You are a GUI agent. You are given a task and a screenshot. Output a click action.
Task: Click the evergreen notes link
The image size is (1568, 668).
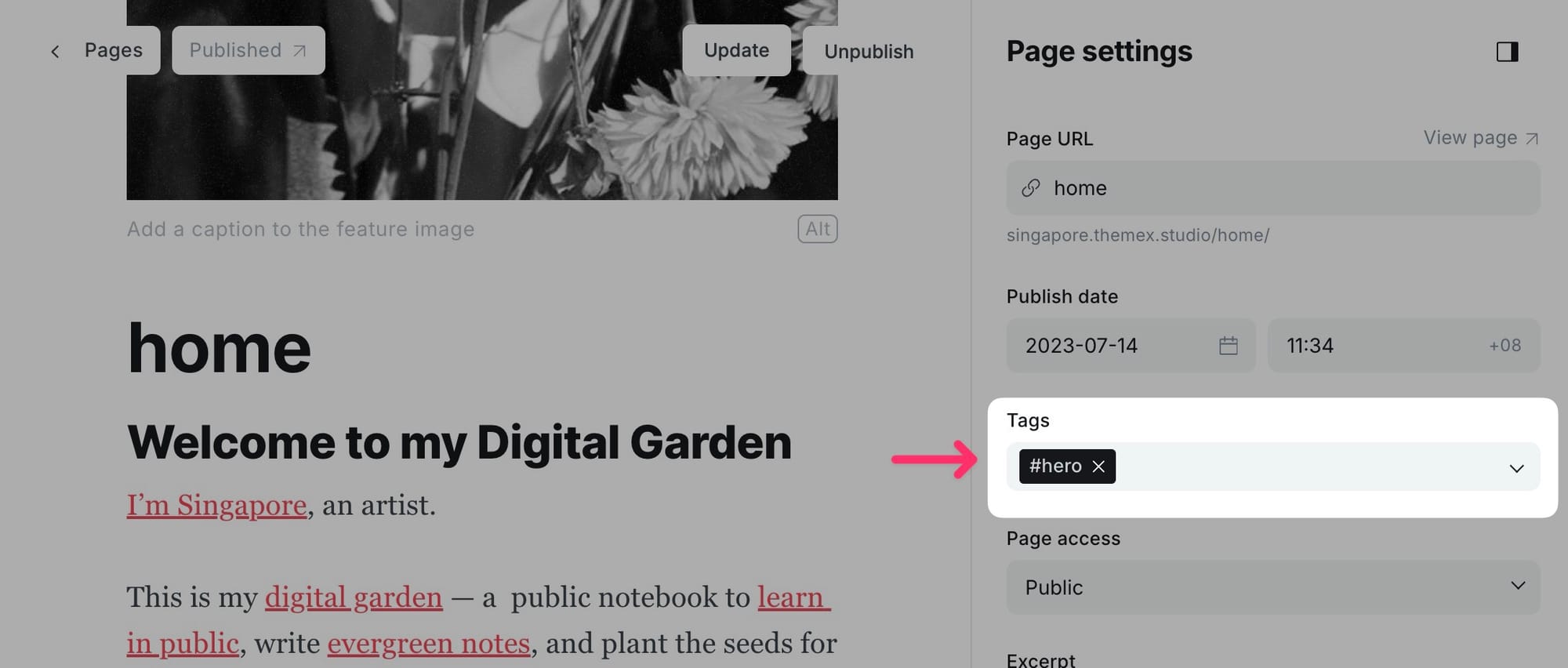[429, 644]
